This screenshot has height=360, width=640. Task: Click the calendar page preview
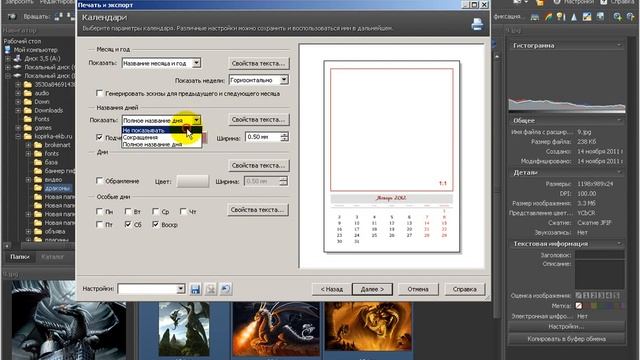point(391,156)
